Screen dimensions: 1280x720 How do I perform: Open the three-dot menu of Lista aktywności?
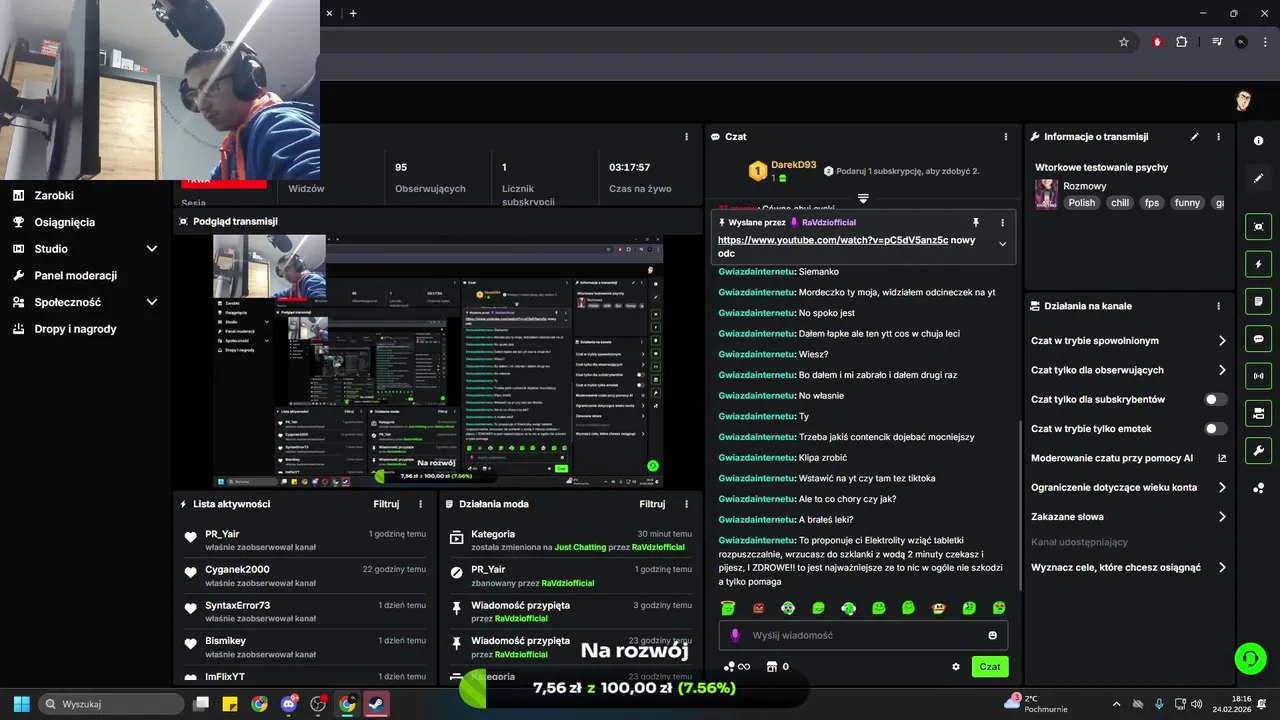(x=421, y=504)
